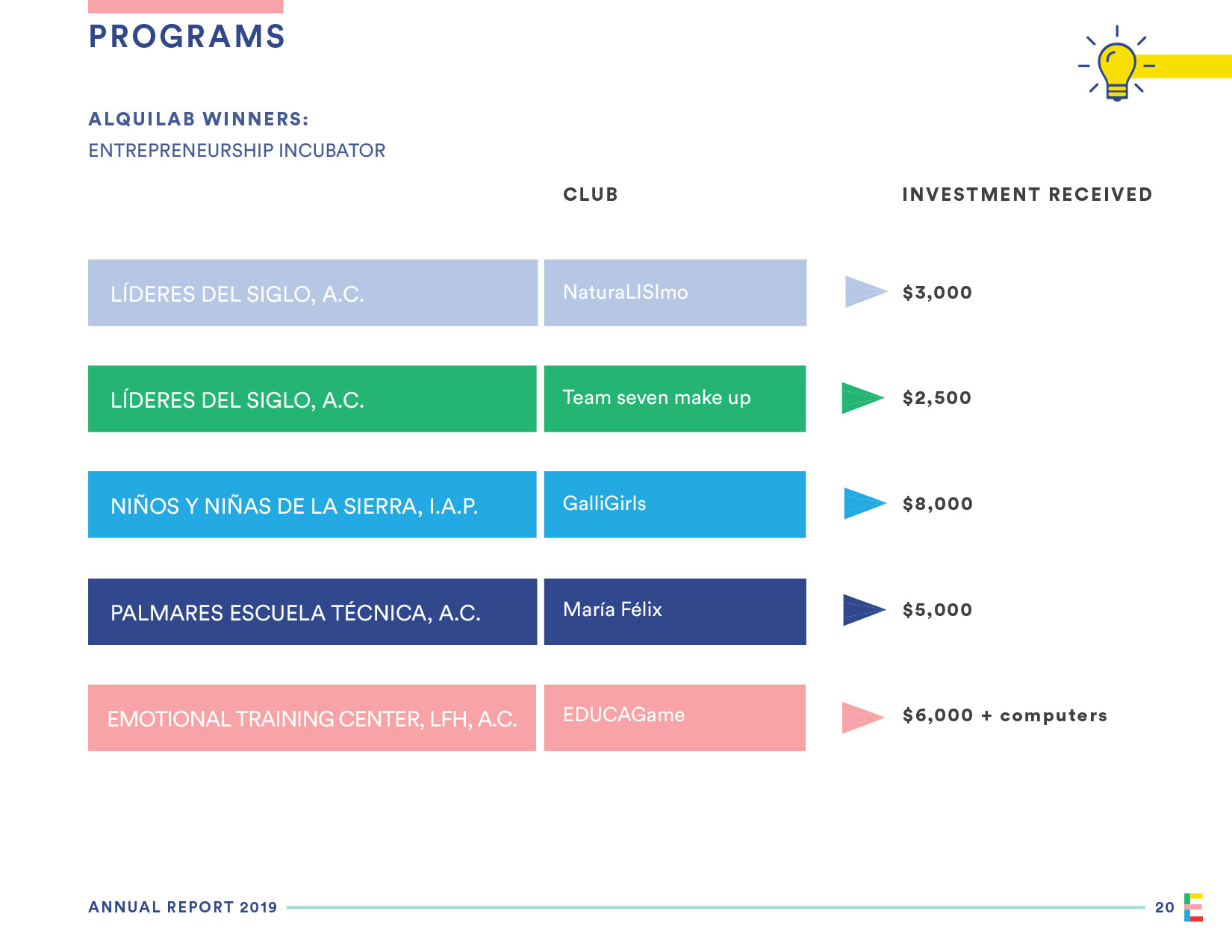Click the green arrow beside $2,500

(x=862, y=398)
